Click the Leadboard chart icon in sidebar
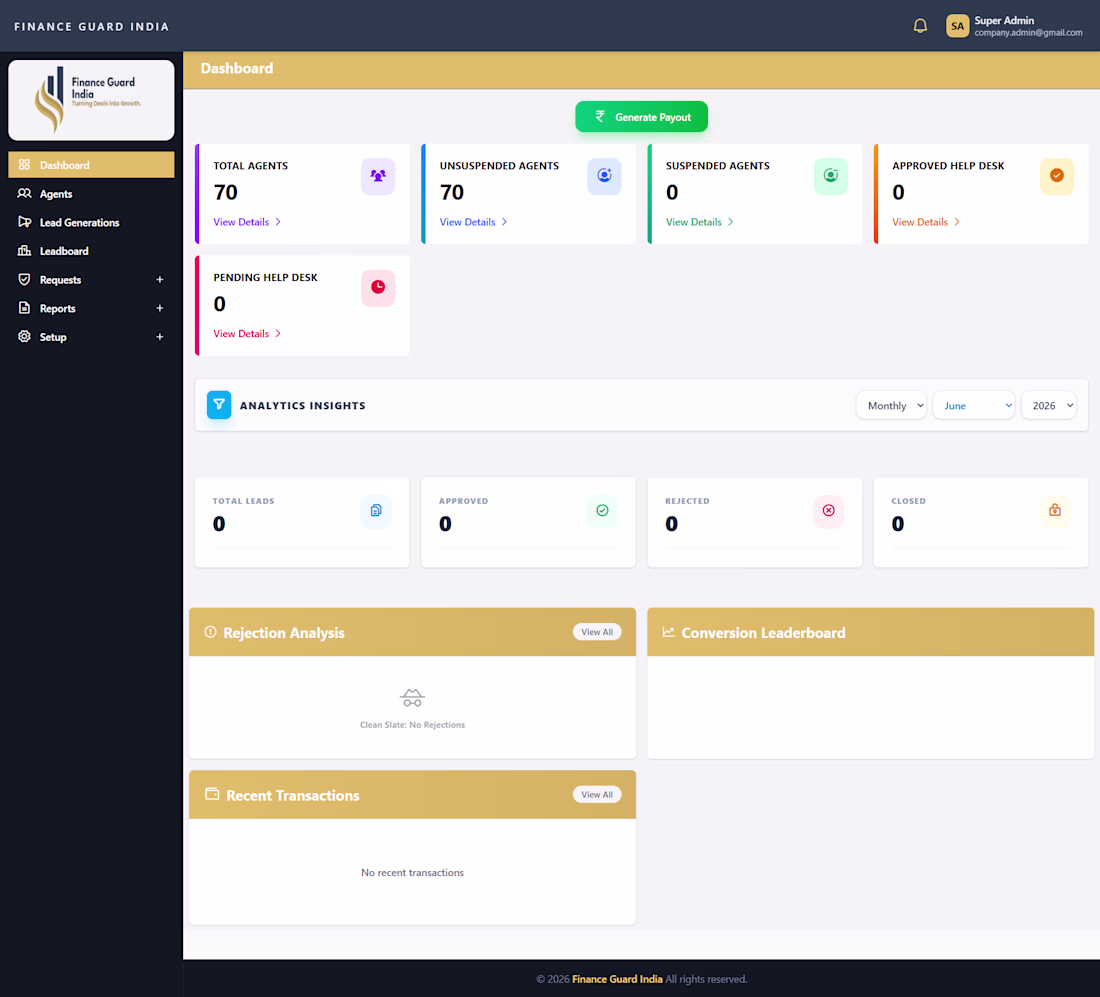 click(x=25, y=250)
